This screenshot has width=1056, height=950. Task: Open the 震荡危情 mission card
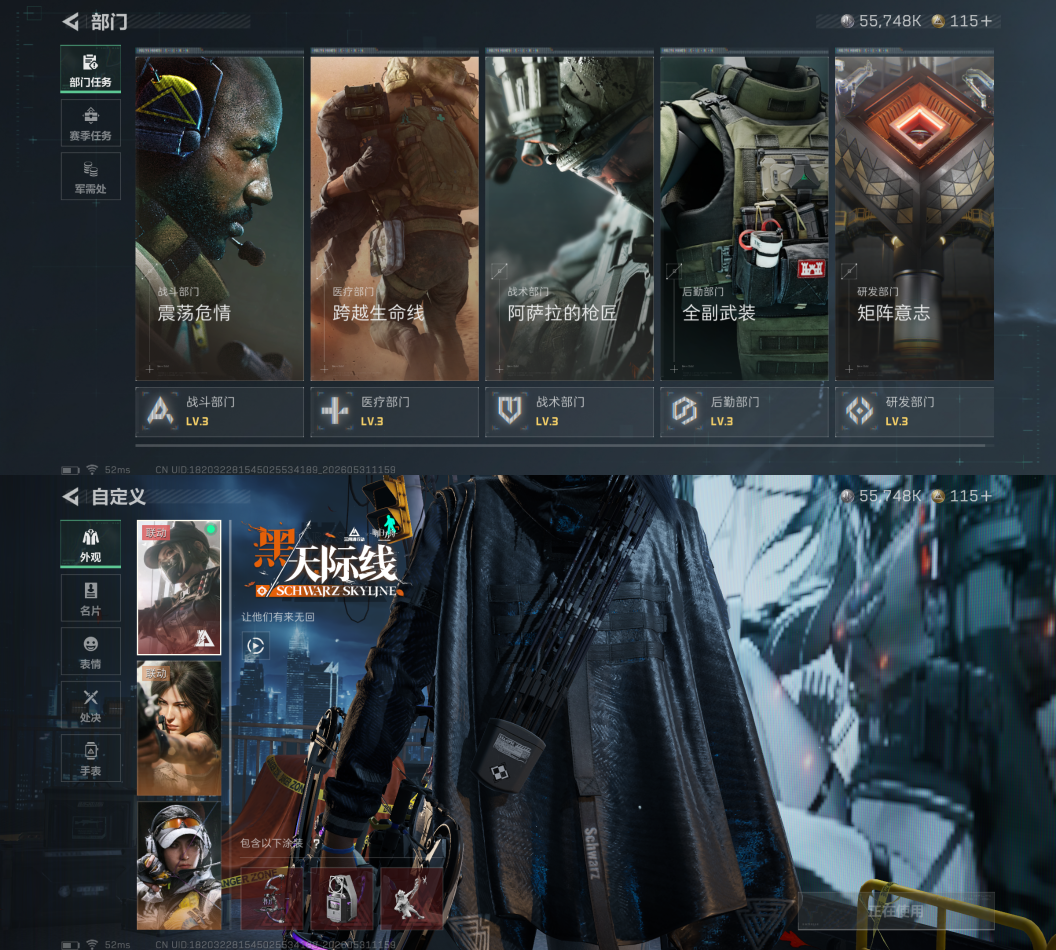point(220,217)
